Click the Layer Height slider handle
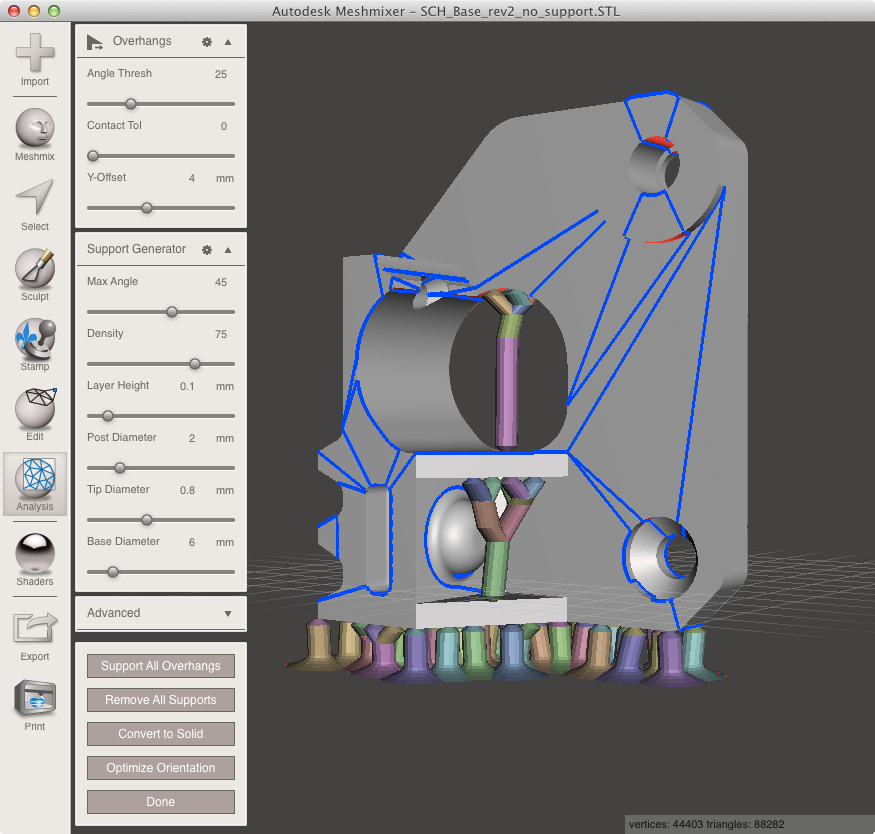875x834 pixels. click(x=108, y=416)
